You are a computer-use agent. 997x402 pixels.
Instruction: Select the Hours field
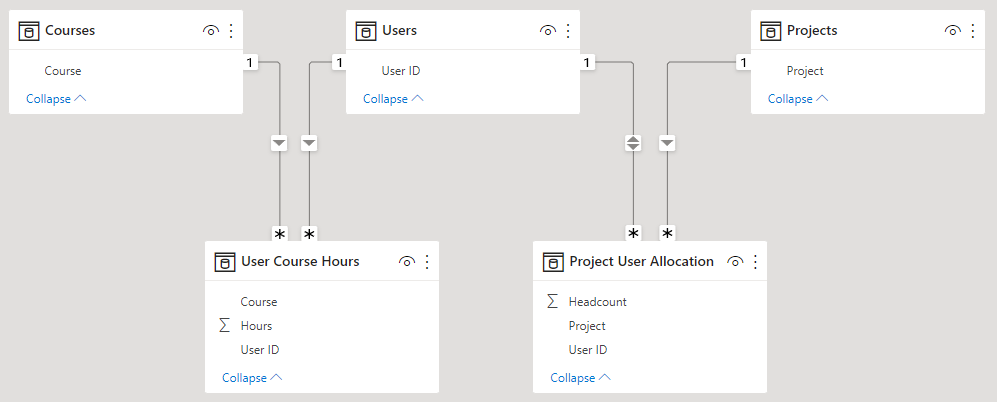pos(256,326)
